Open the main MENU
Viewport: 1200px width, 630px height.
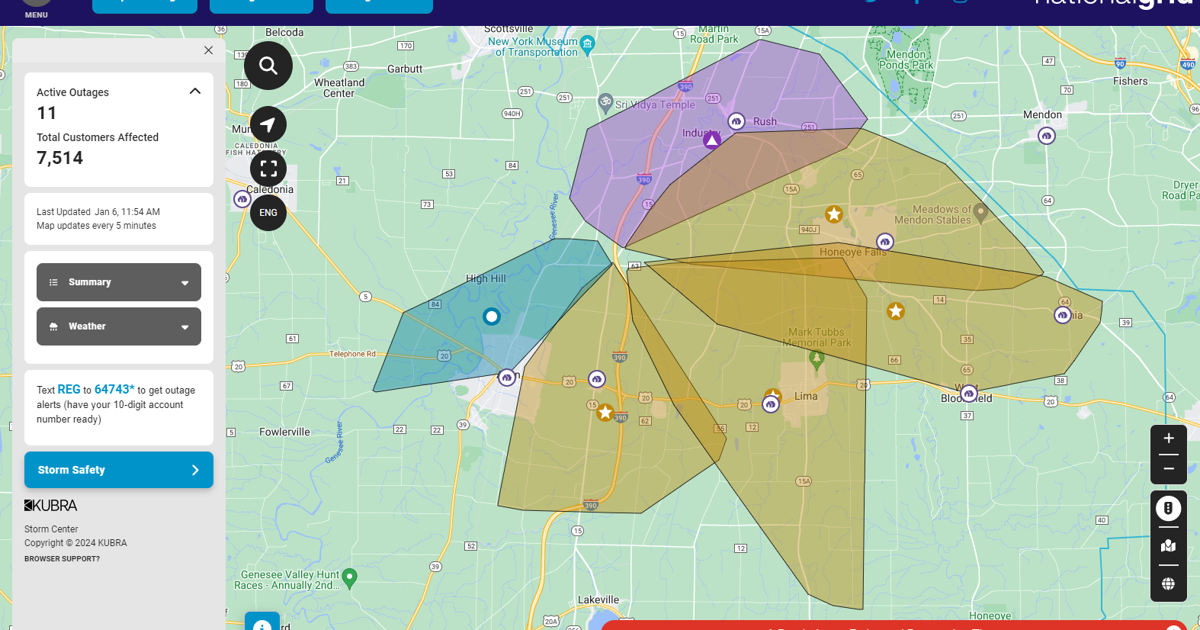(36, 8)
